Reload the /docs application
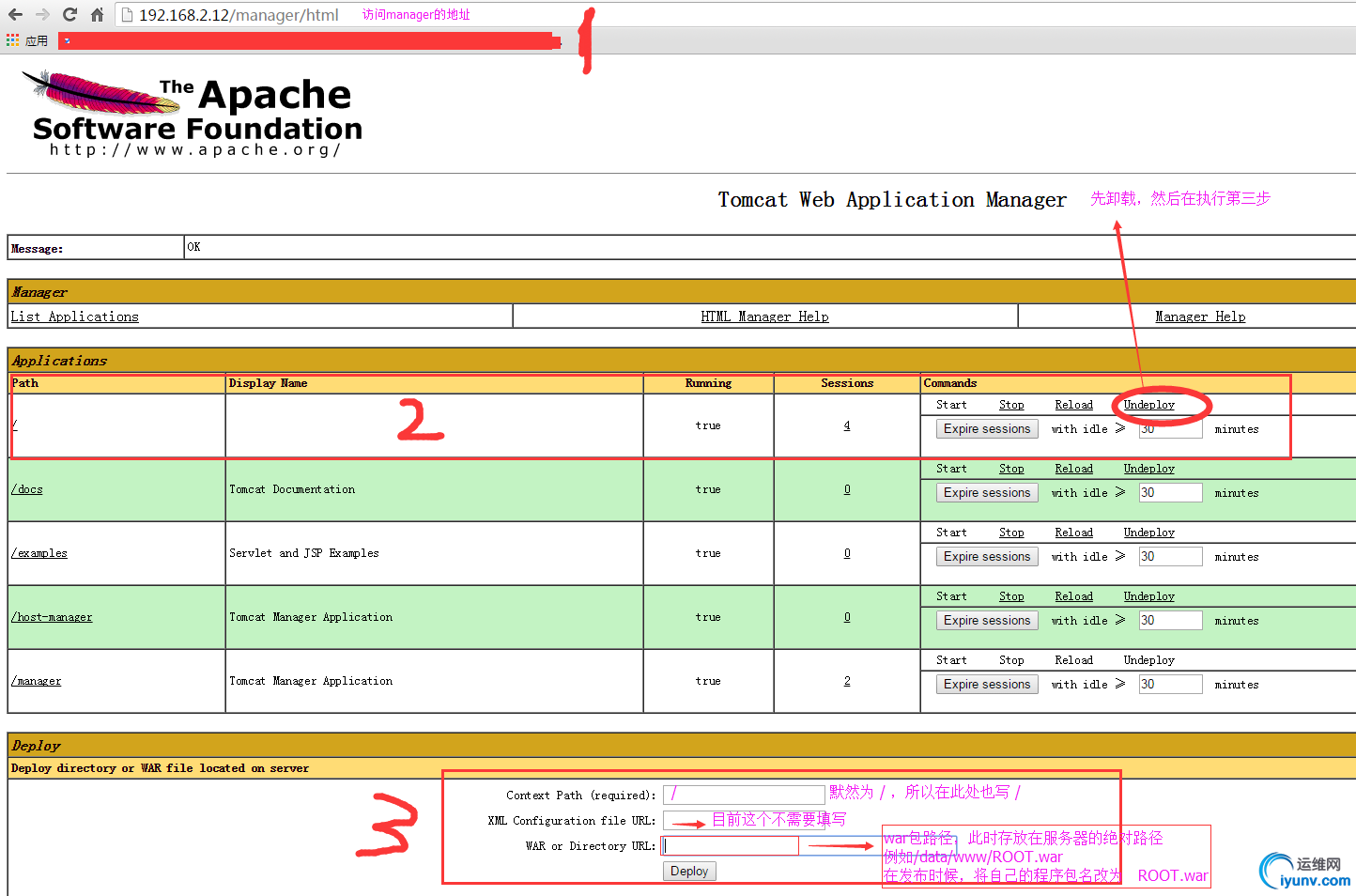1356x896 pixels. pyautogui.click(x=1073, y=469)
